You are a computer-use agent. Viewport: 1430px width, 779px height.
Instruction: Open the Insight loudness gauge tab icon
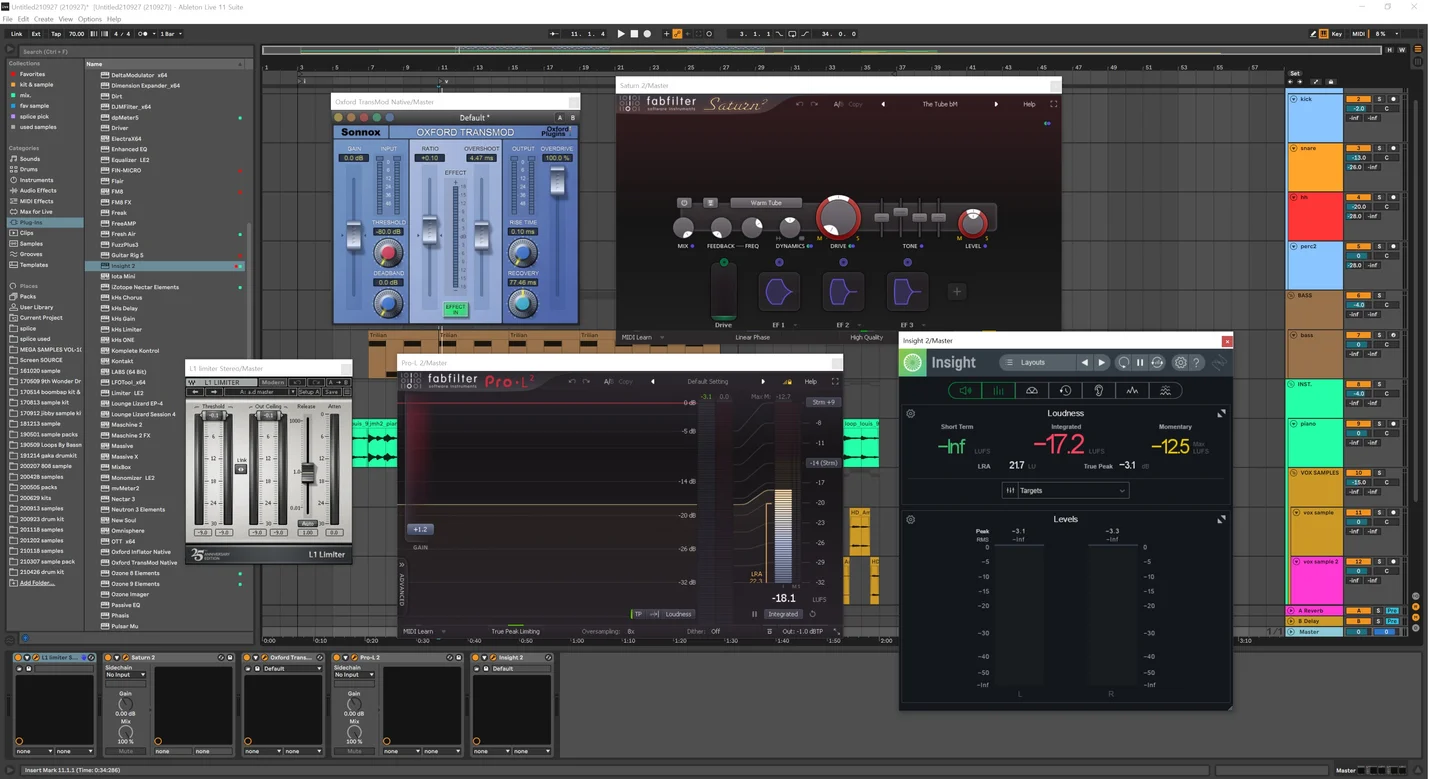(1032, 391)
